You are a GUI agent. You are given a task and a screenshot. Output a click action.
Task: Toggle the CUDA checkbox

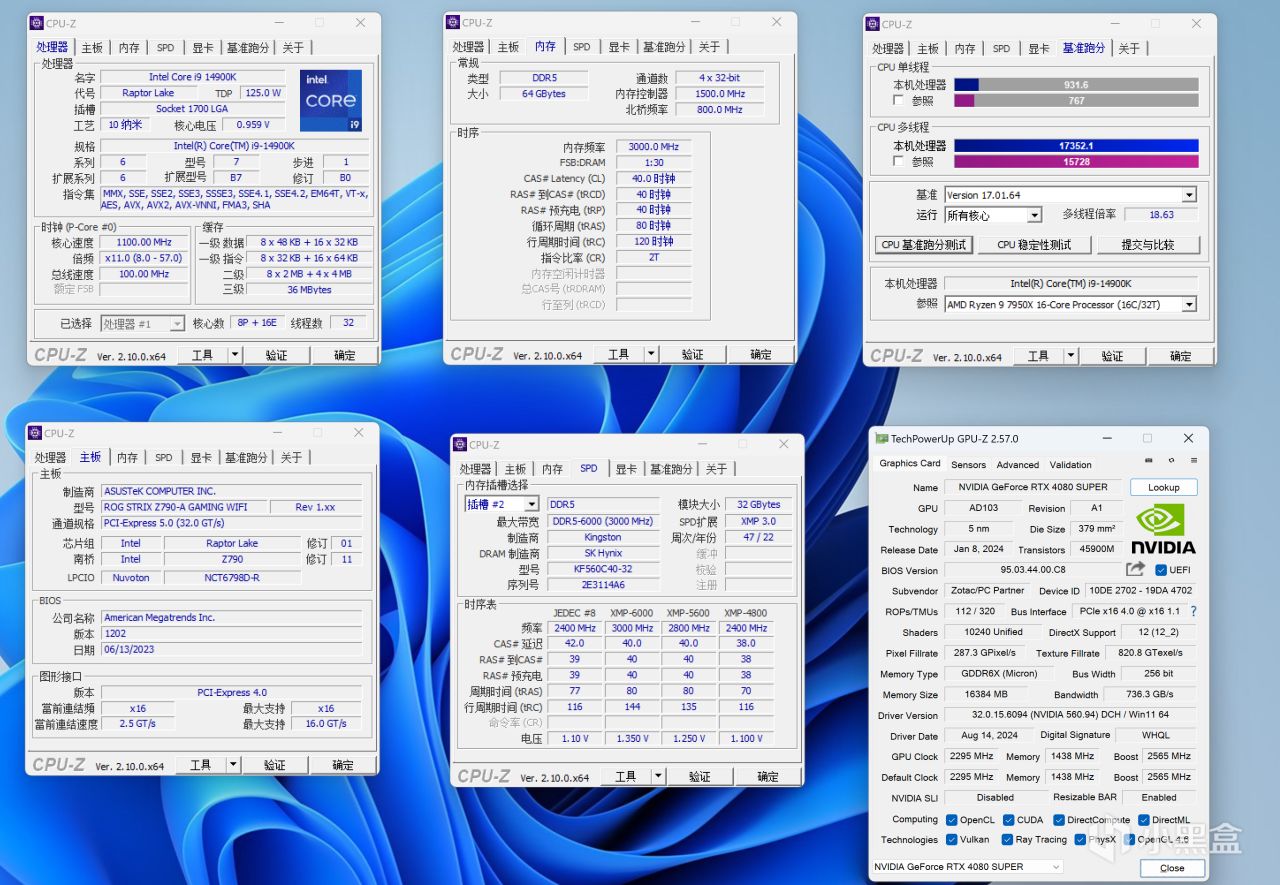[1007, 820]
